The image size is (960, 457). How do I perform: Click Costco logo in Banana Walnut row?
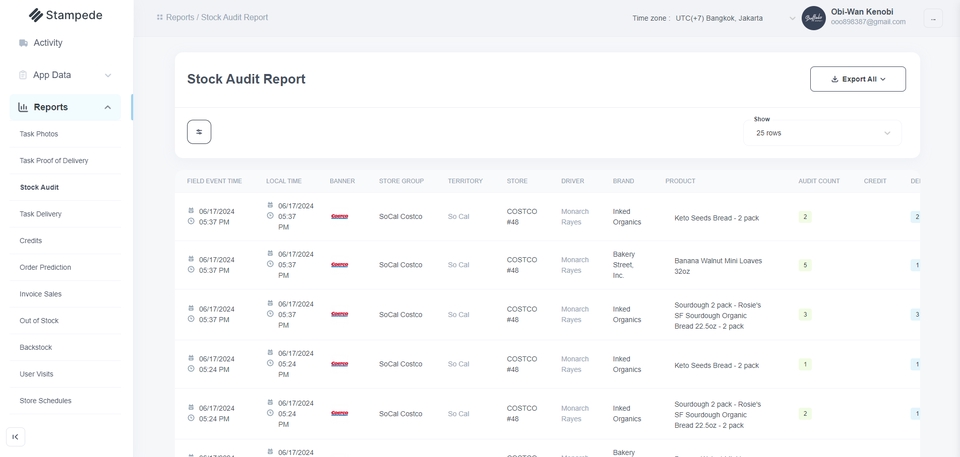339,265
